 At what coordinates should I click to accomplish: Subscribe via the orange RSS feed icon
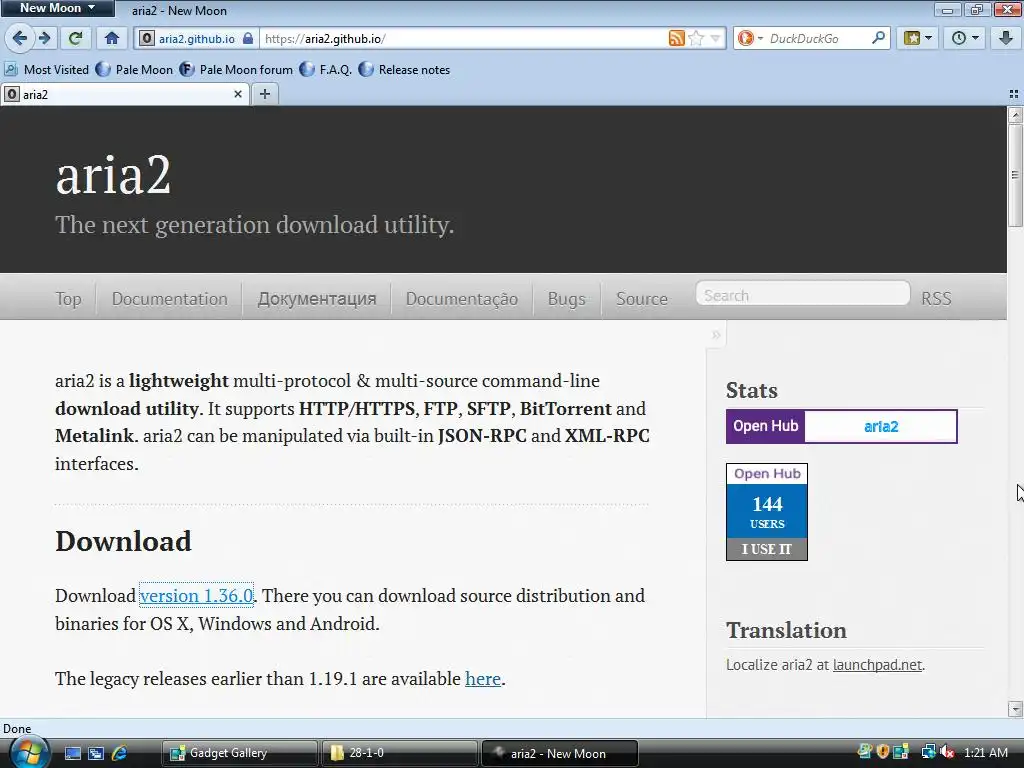tap(677, 39)
